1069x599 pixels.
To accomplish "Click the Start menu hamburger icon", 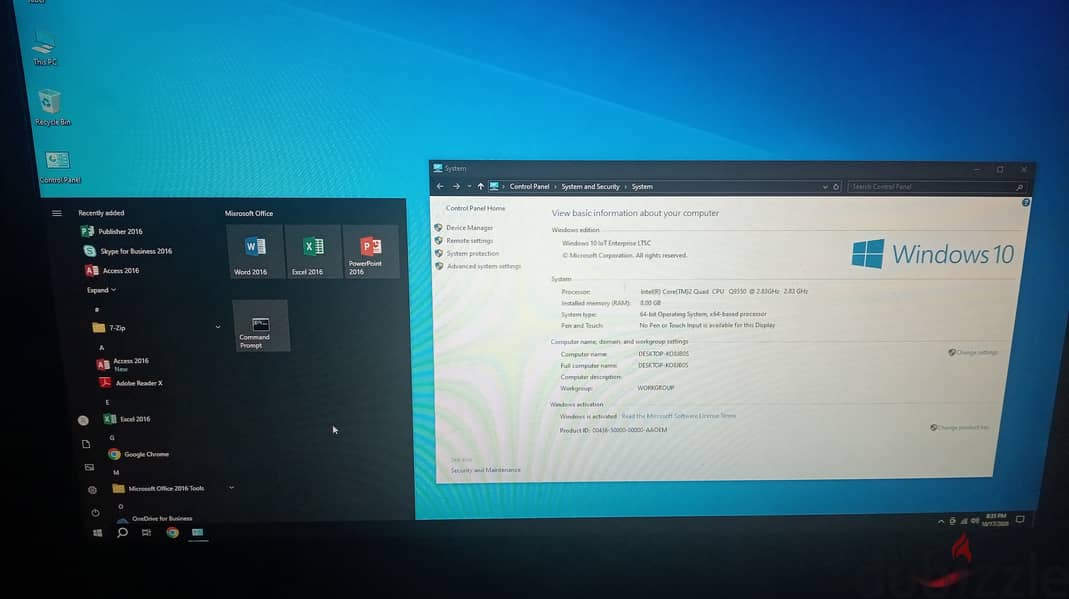I will [x=57, y=213].
